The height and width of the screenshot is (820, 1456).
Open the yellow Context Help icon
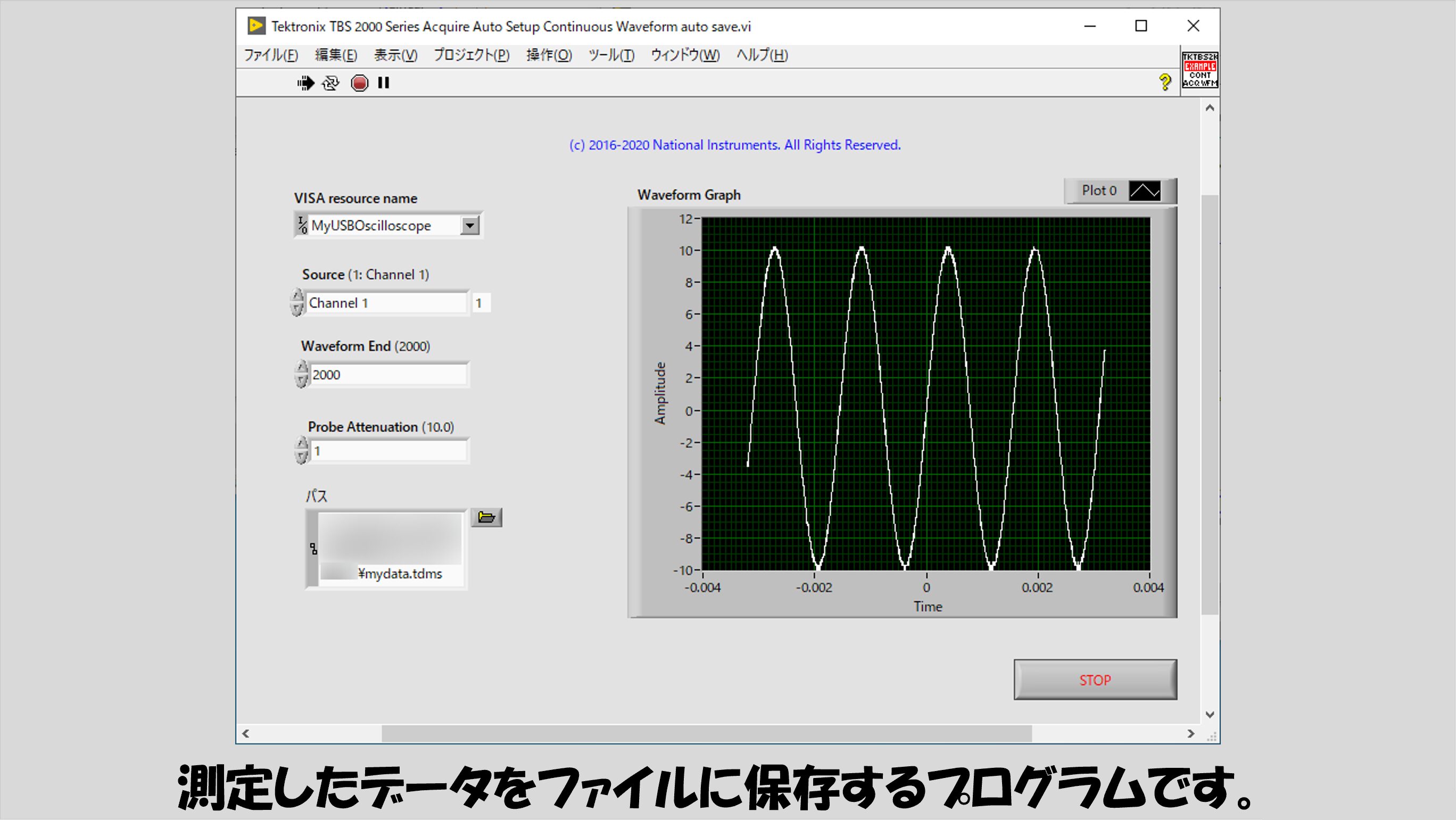tap(1164, 82)
